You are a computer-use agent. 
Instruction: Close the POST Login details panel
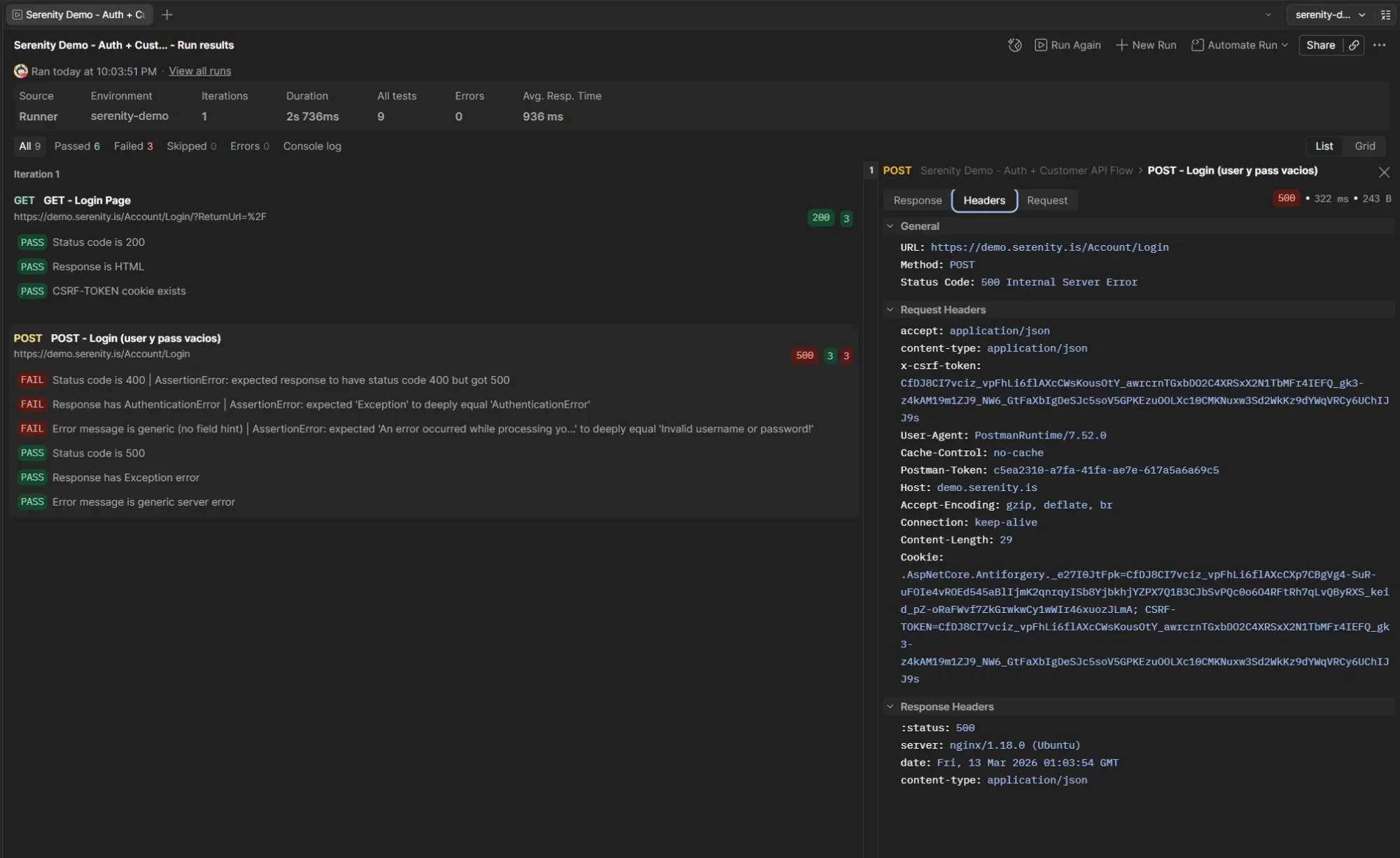[x=1384, y=172]
